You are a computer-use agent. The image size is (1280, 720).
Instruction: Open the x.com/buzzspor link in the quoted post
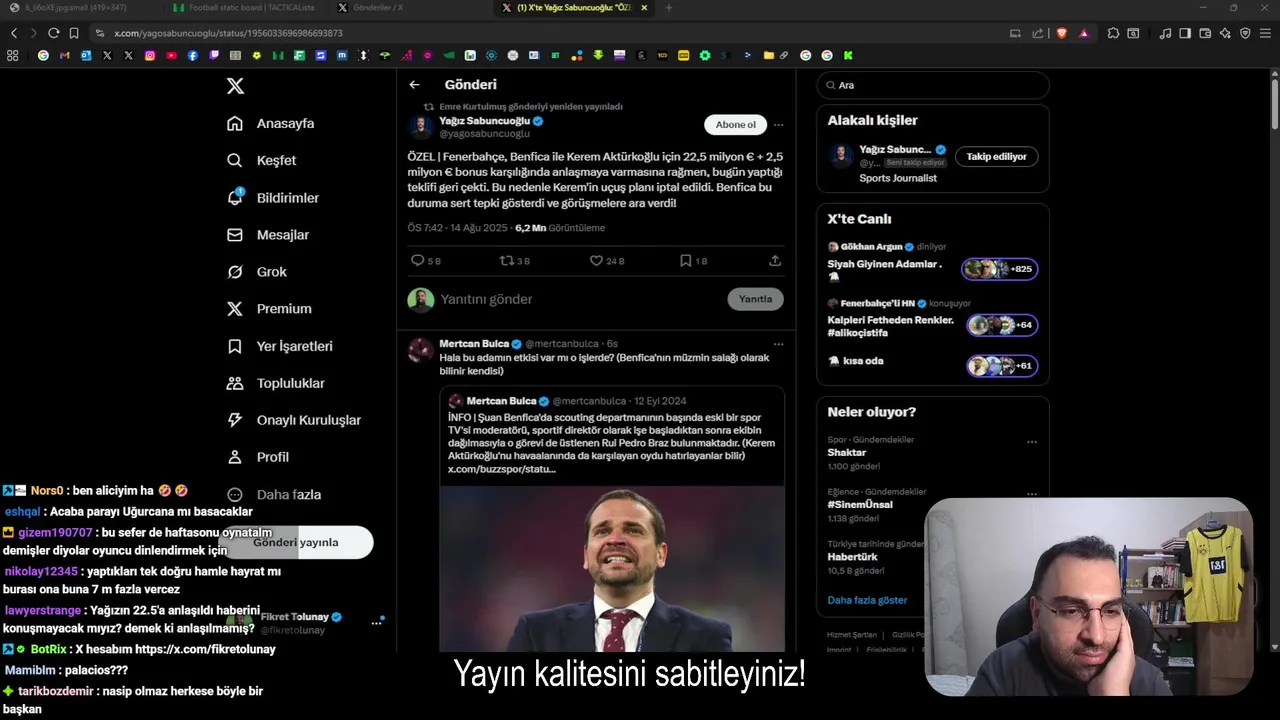[502, 469]
